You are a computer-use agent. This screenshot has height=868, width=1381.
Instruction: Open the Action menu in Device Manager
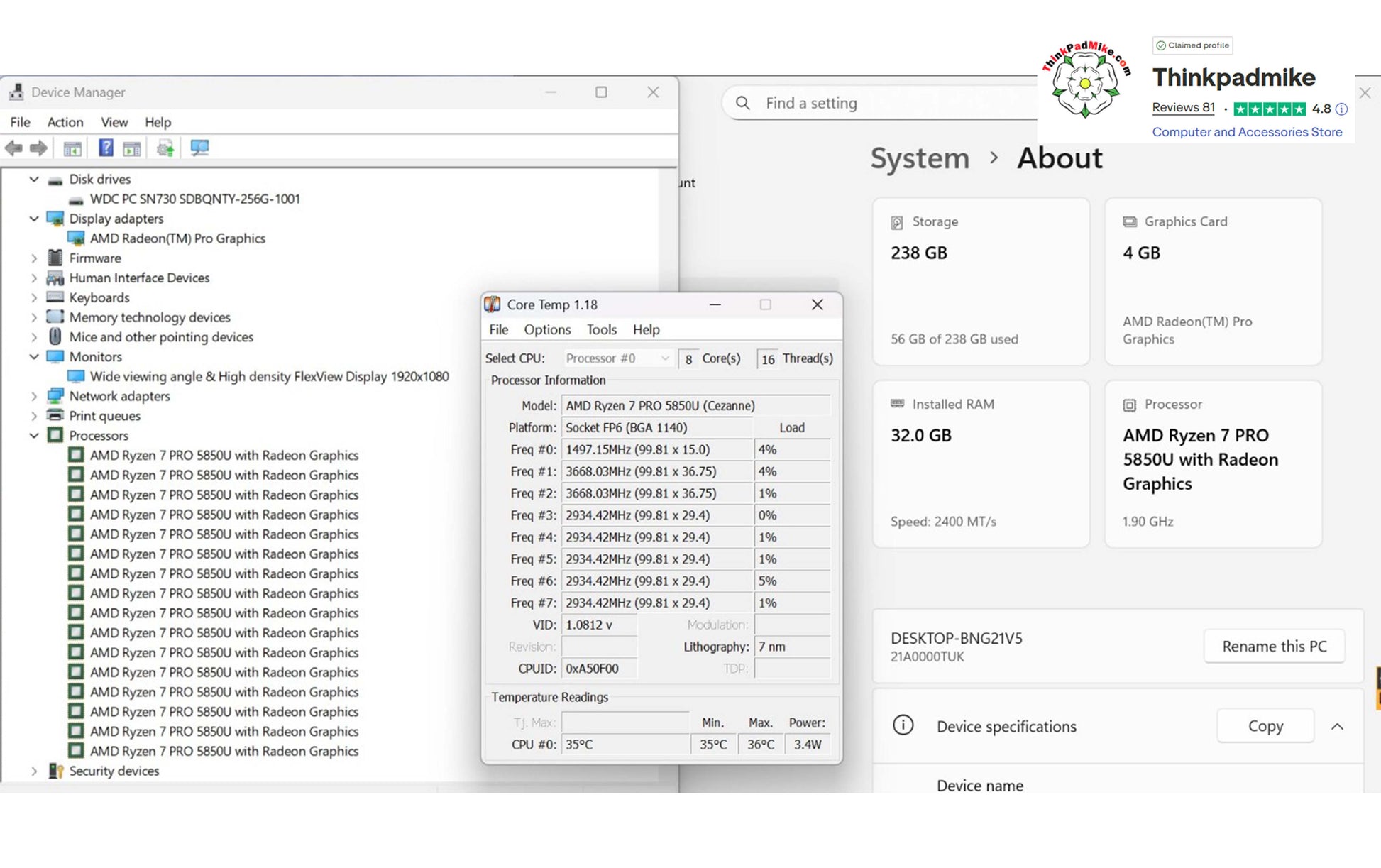65,122
